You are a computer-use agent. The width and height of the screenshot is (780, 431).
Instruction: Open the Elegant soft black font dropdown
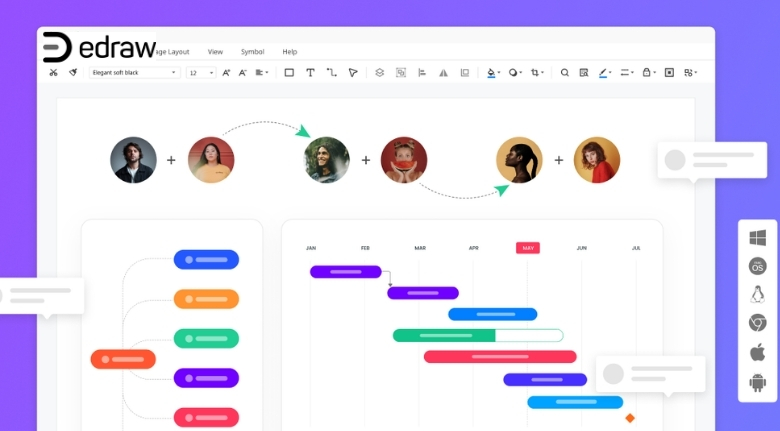pos(134,73)
